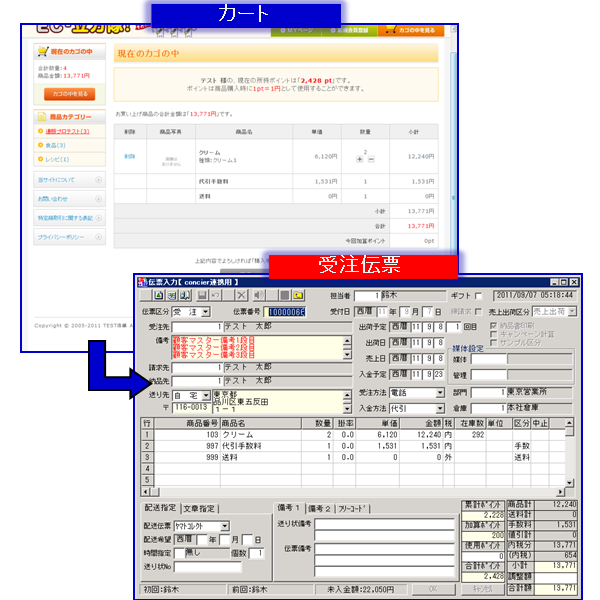
Task: Toggle the 納品書印刷 checkbox
Action: (x=494, y=326)
